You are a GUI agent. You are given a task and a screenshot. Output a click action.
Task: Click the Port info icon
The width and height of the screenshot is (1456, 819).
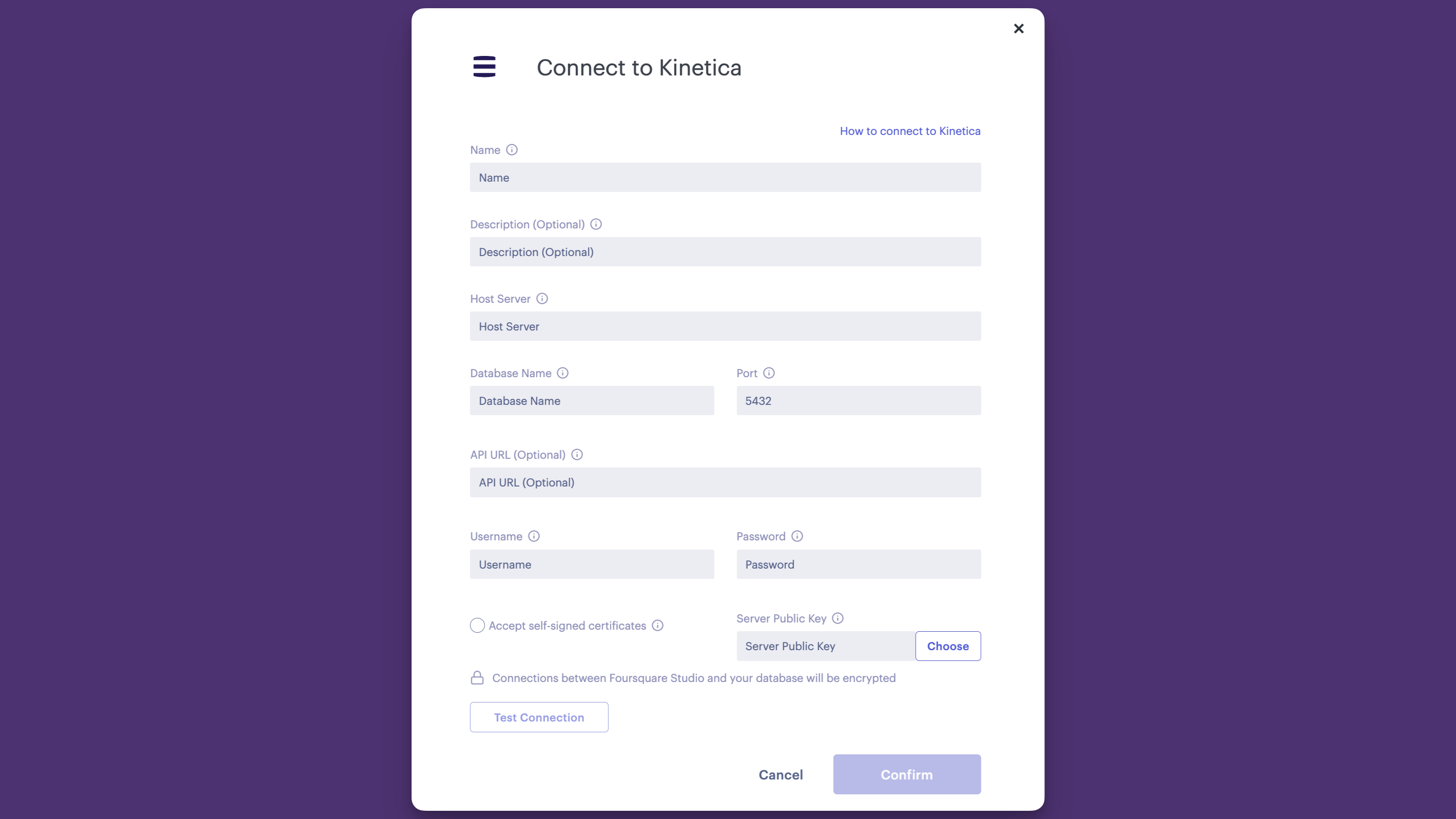[769, 373]
